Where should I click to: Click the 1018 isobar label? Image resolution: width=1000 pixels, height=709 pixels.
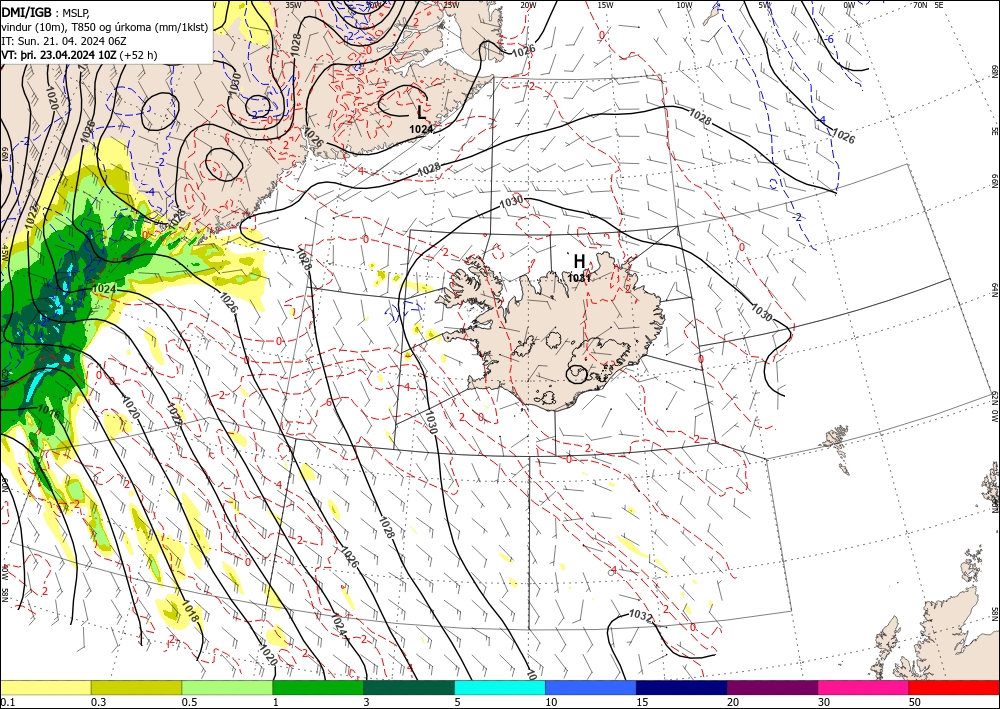pos(190,612)
